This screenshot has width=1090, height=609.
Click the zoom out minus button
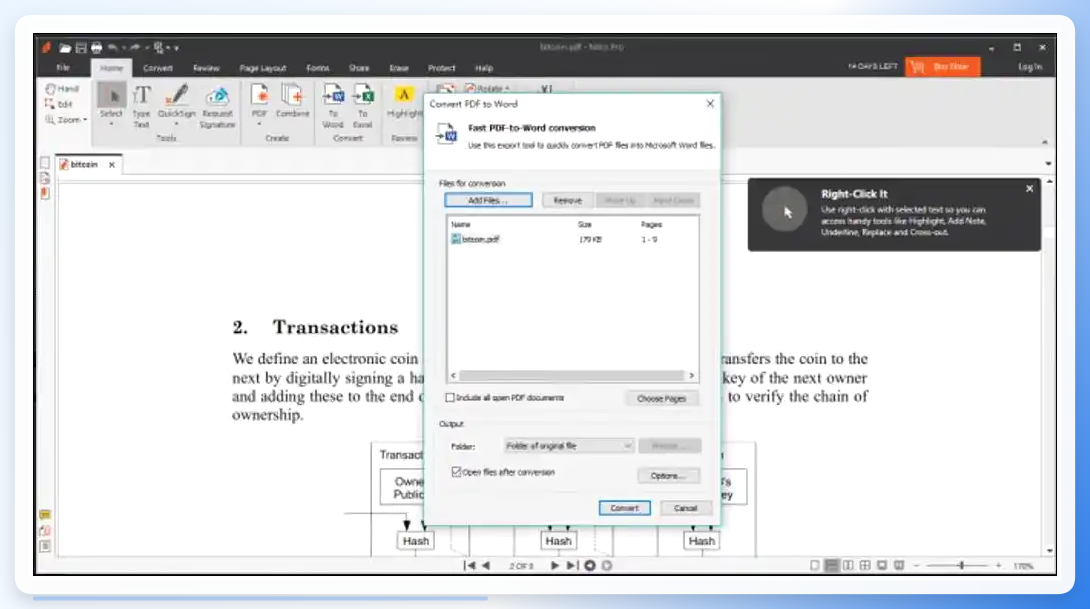click(917, 566)
